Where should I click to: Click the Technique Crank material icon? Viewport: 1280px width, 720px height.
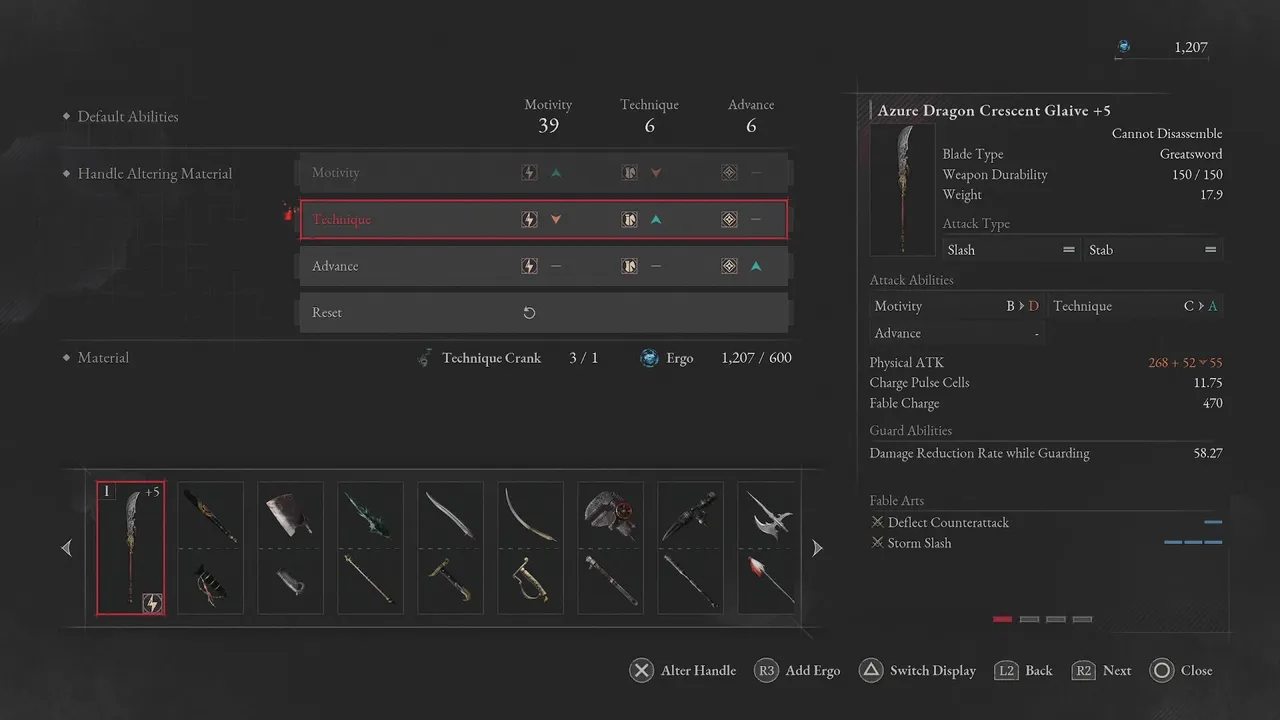pyautogui.click(x=425, y=358)
